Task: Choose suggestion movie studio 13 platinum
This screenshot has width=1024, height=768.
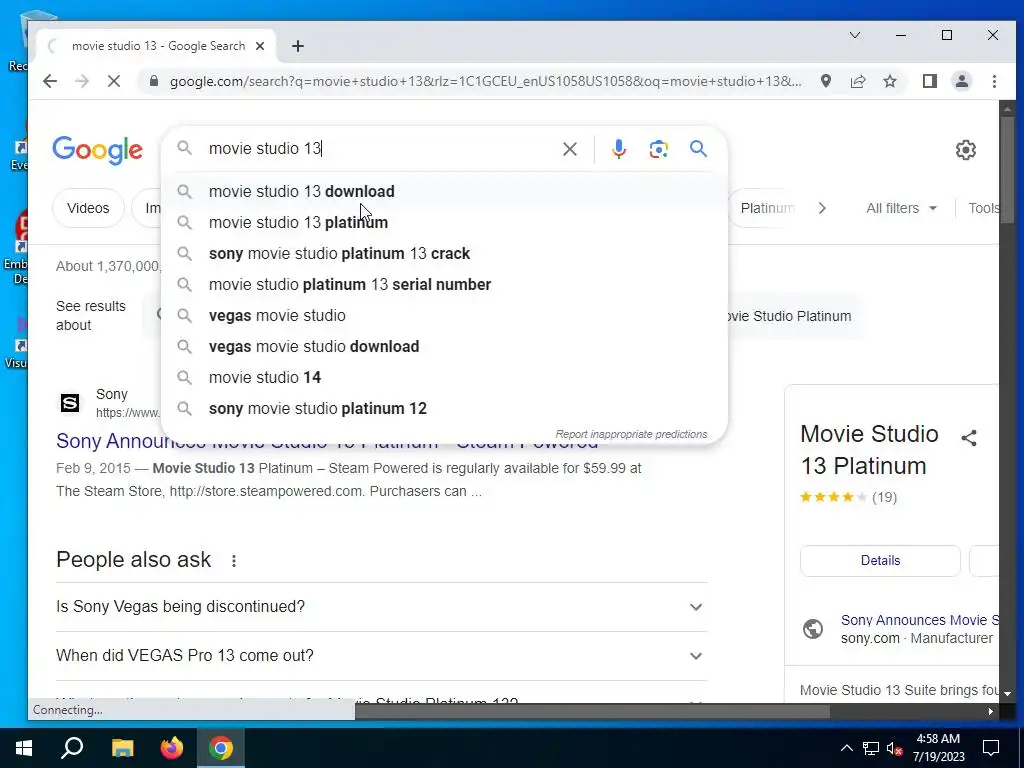Action: click(x=444, y=223)
